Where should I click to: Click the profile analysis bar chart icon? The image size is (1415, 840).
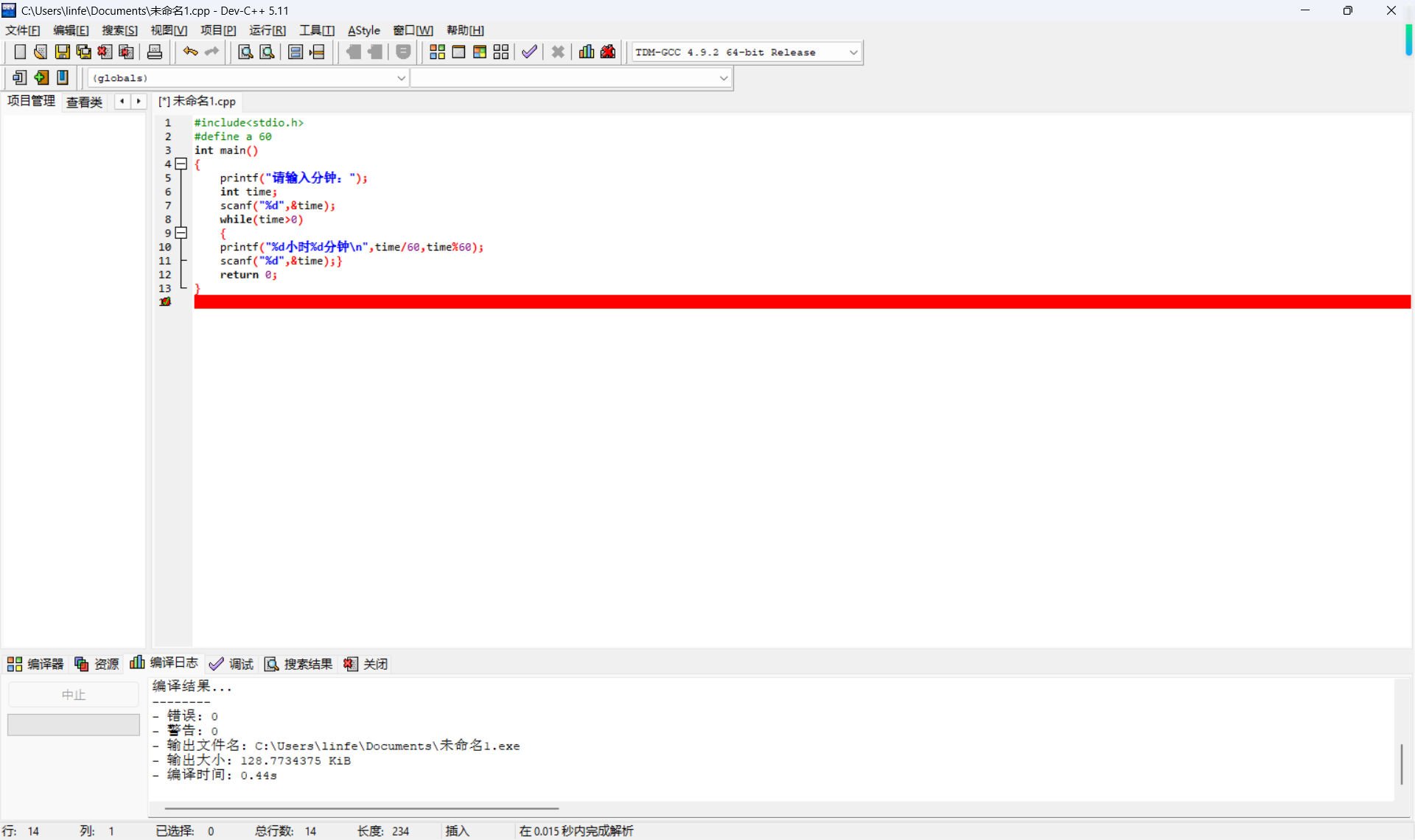(587, 52)
